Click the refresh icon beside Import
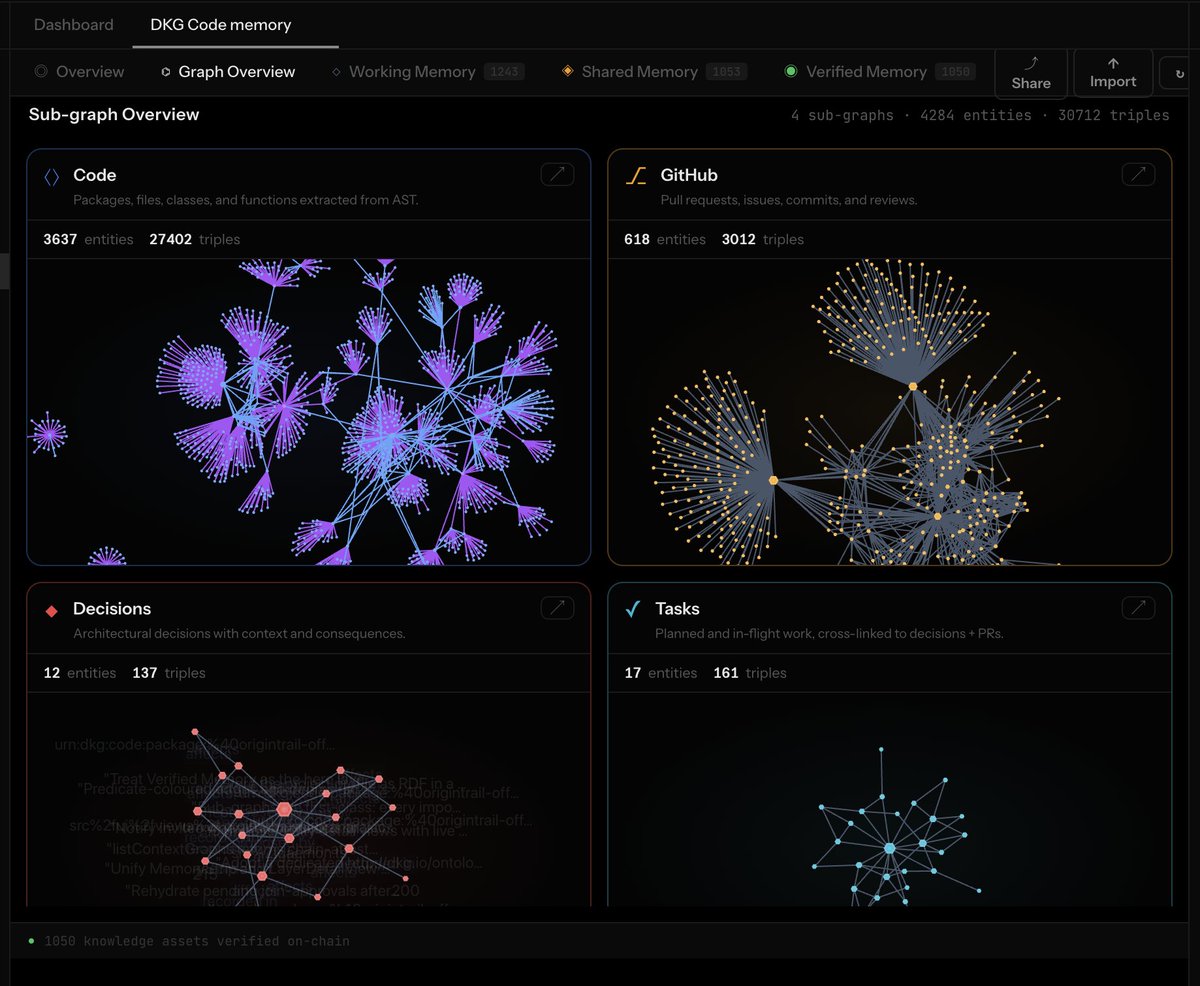The width and height of the screenshot is (1200, 986). point(1179,73)
